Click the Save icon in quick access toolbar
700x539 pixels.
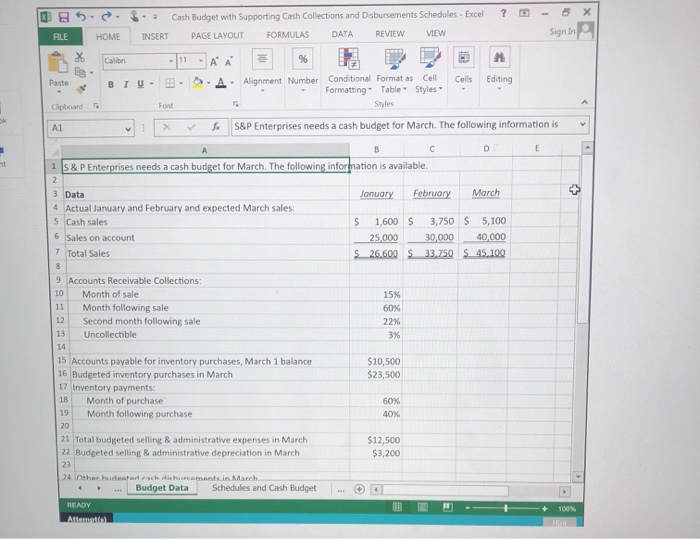(x=64, y=17)
